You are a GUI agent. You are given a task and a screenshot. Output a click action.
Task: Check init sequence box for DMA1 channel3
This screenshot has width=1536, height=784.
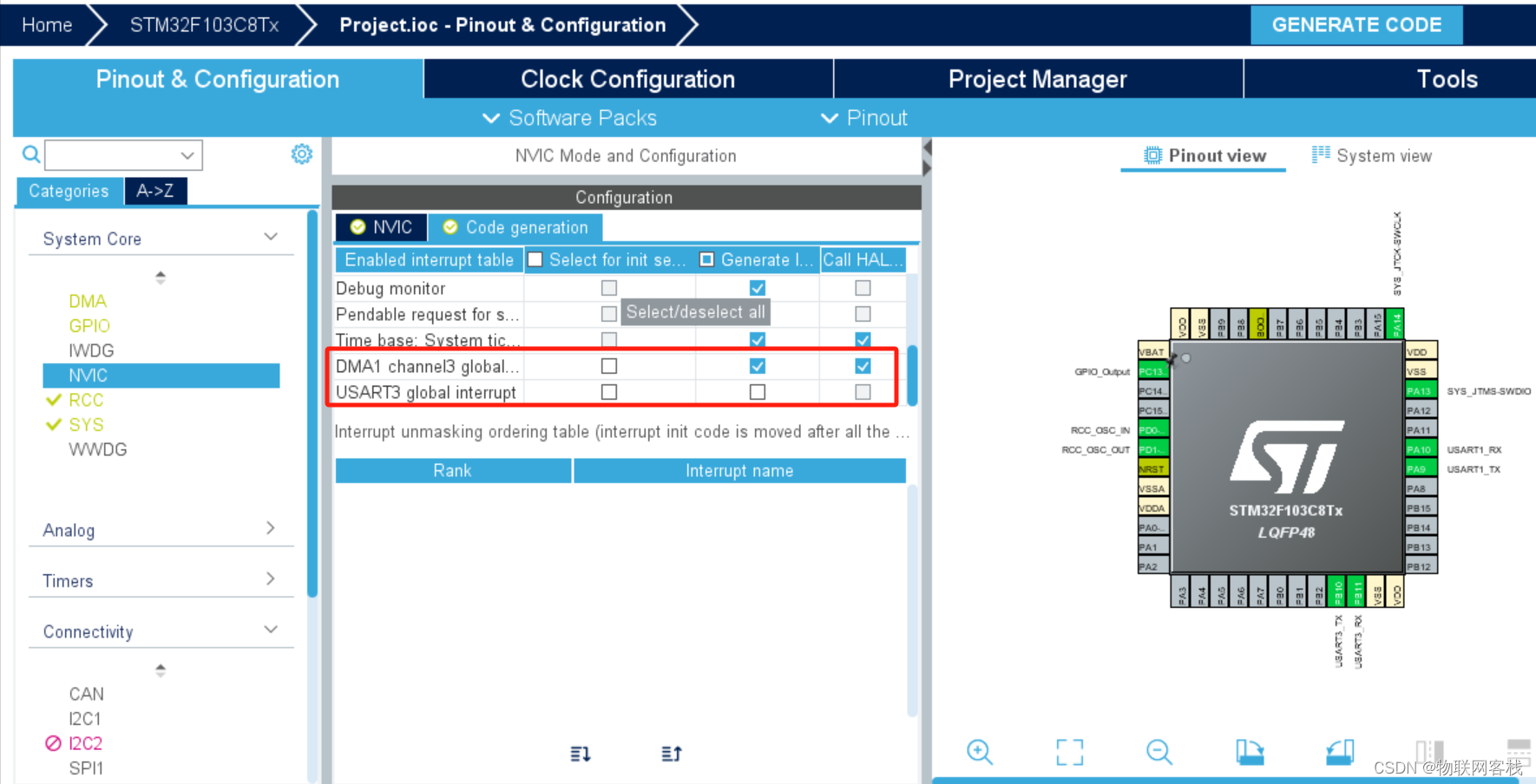pyautogui.click(x=609, y=366)
